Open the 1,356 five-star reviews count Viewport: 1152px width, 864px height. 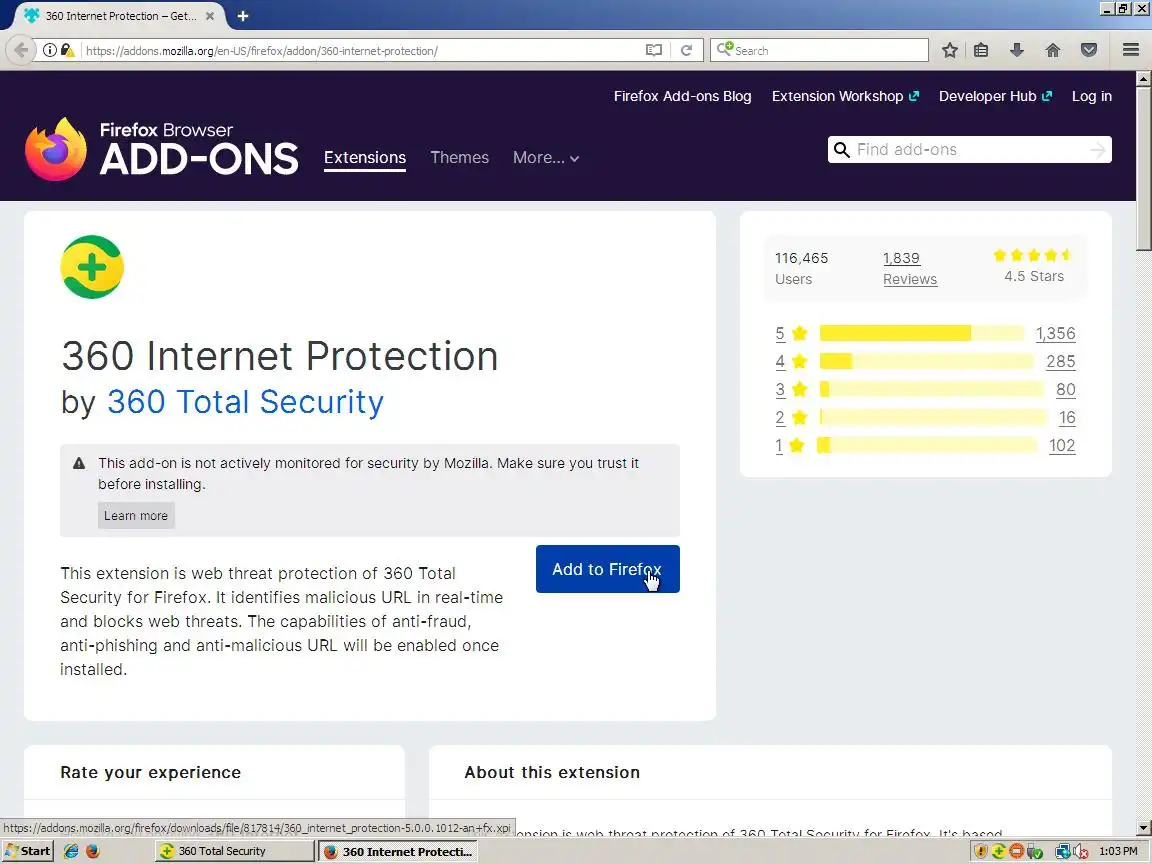(1056, 333)
